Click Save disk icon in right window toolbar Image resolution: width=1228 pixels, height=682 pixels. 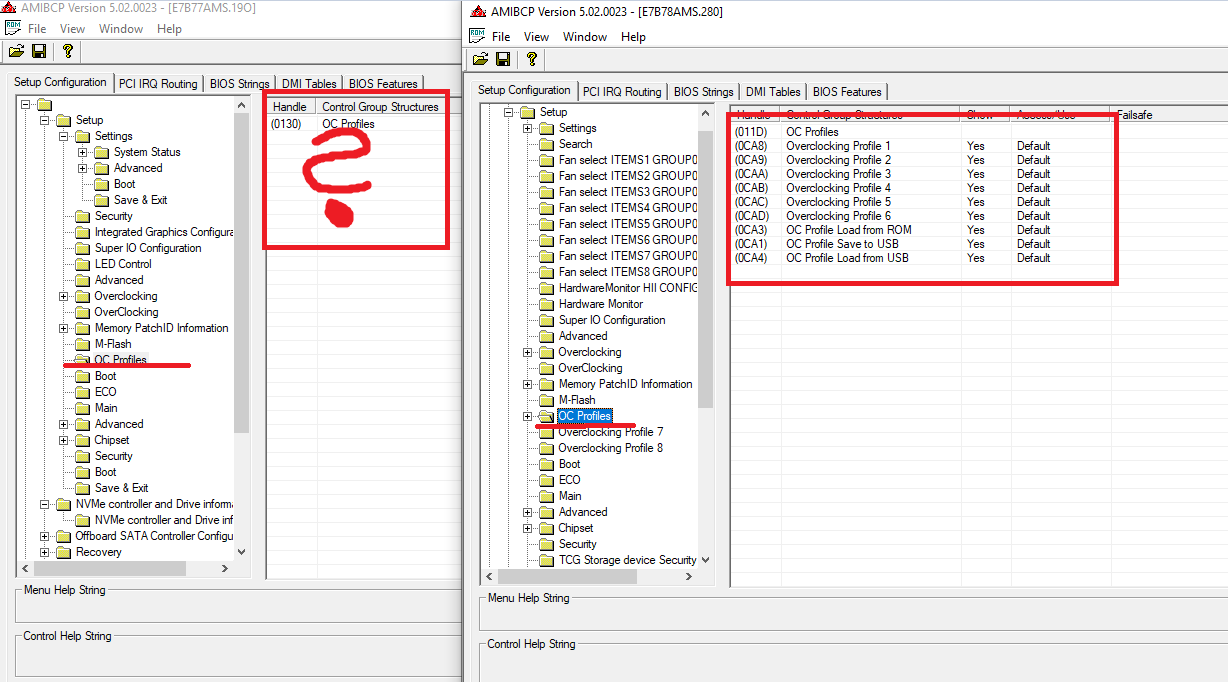(503, 59)
